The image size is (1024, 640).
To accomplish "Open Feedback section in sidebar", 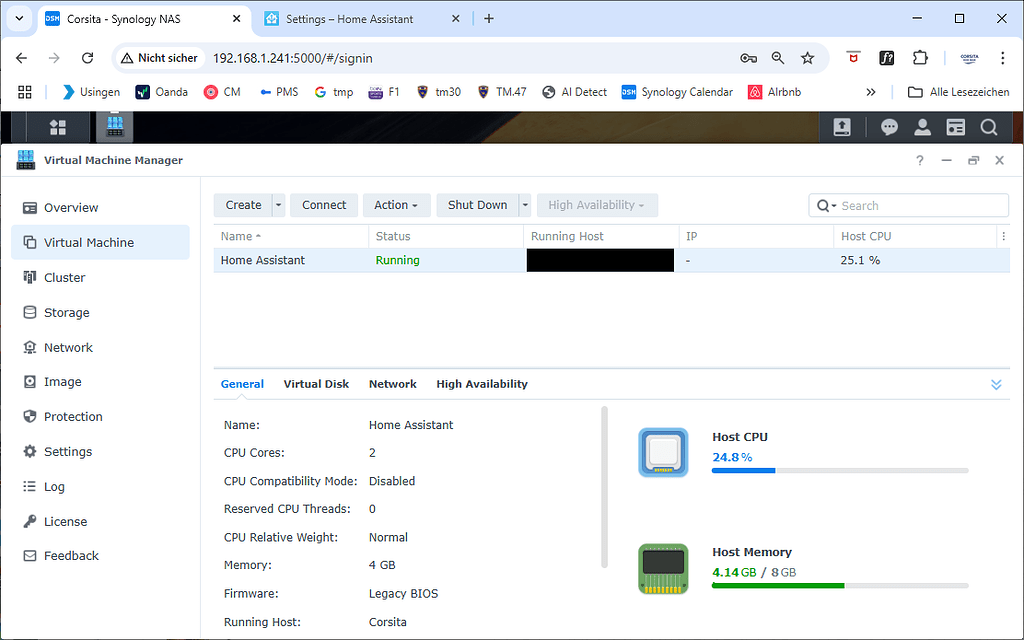I will tap(101, 556).
